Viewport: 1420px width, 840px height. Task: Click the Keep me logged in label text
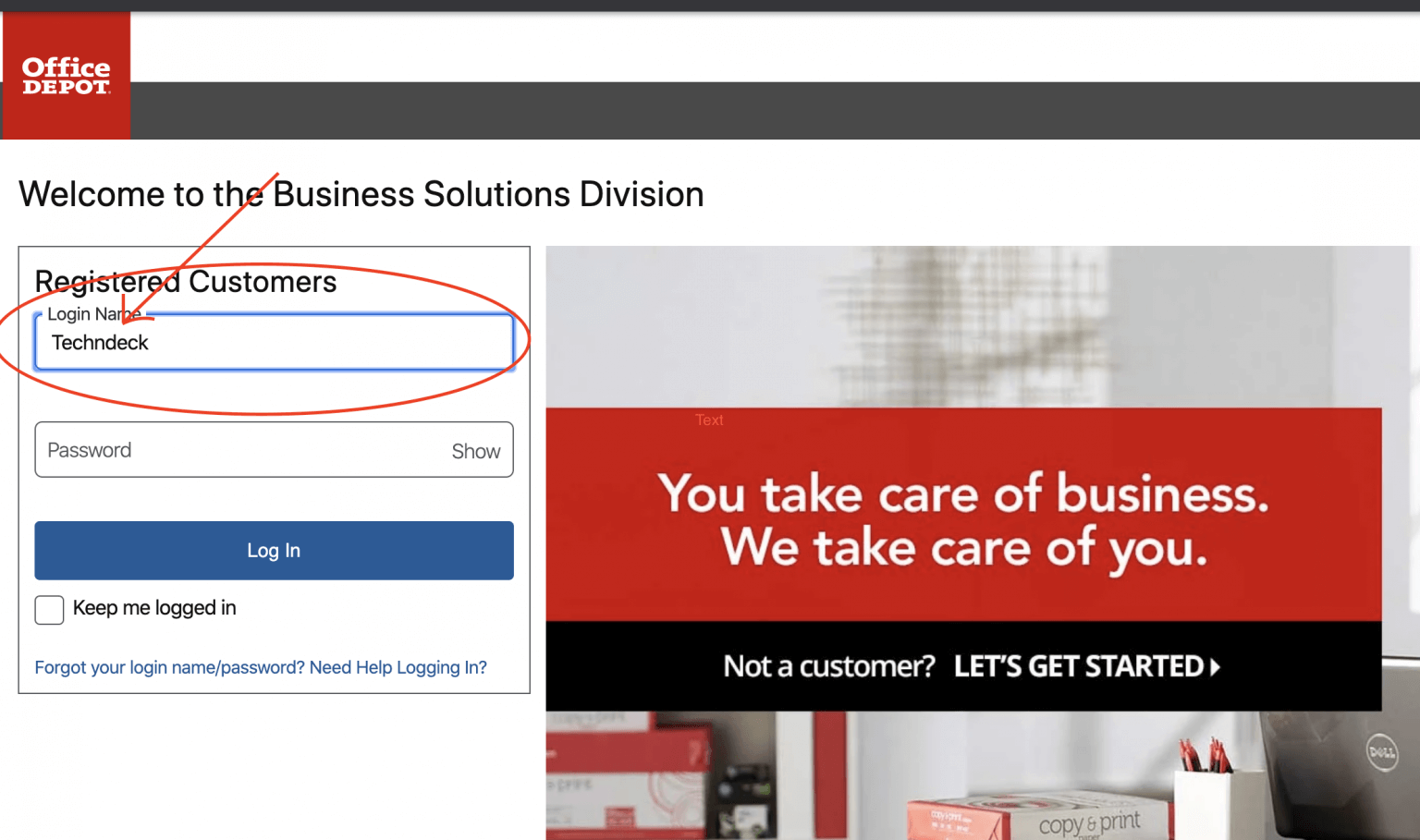click(154, 608)
